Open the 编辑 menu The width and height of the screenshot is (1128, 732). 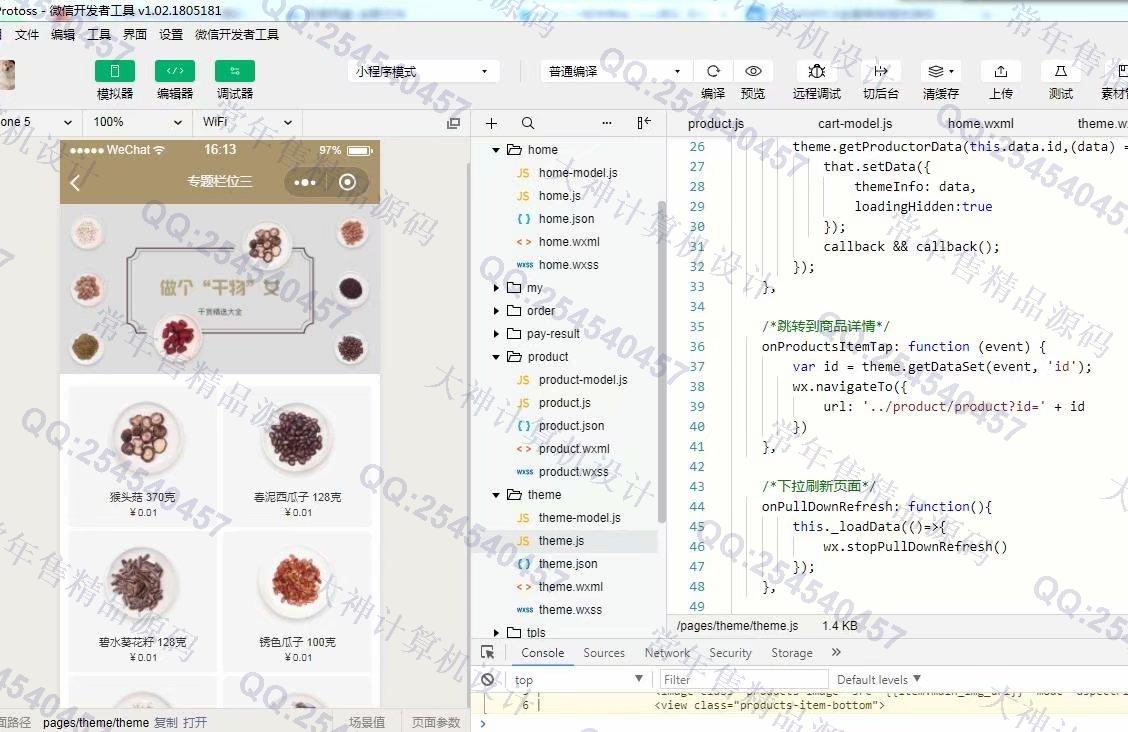(x=63, y=35)
